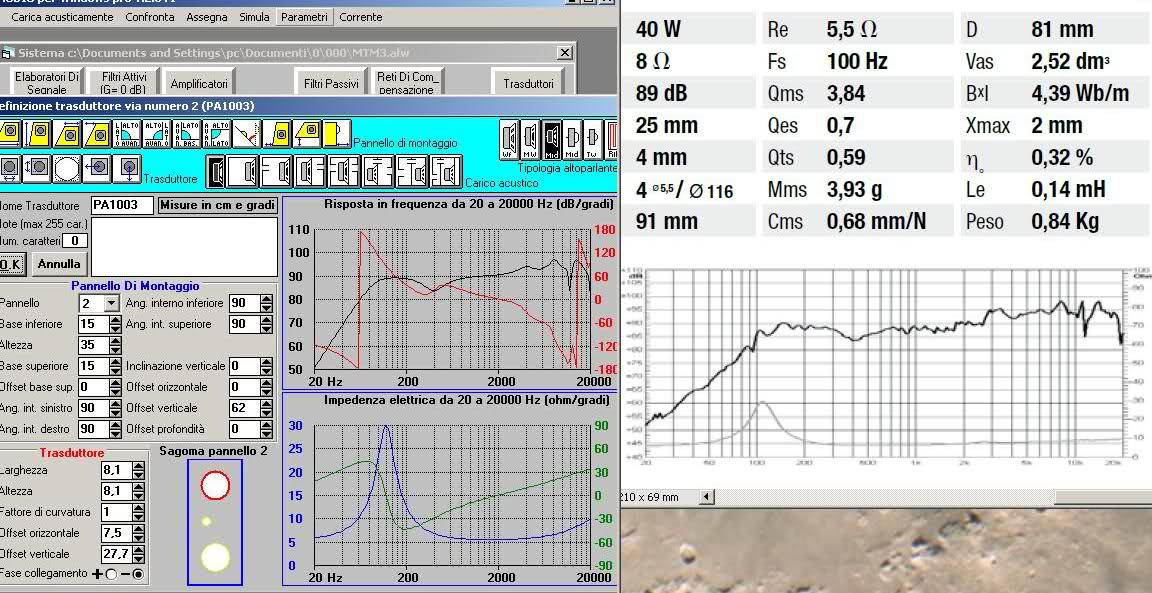Click the Ang. int. sinistro value field
Screen dimensions: 1152x593
pyautogui.click(x=94, y=408)
